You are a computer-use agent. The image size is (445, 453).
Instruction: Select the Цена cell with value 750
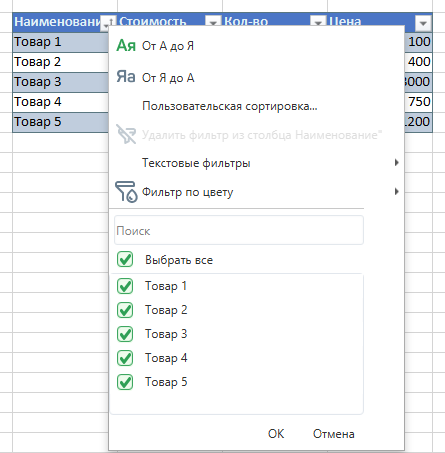418,102
